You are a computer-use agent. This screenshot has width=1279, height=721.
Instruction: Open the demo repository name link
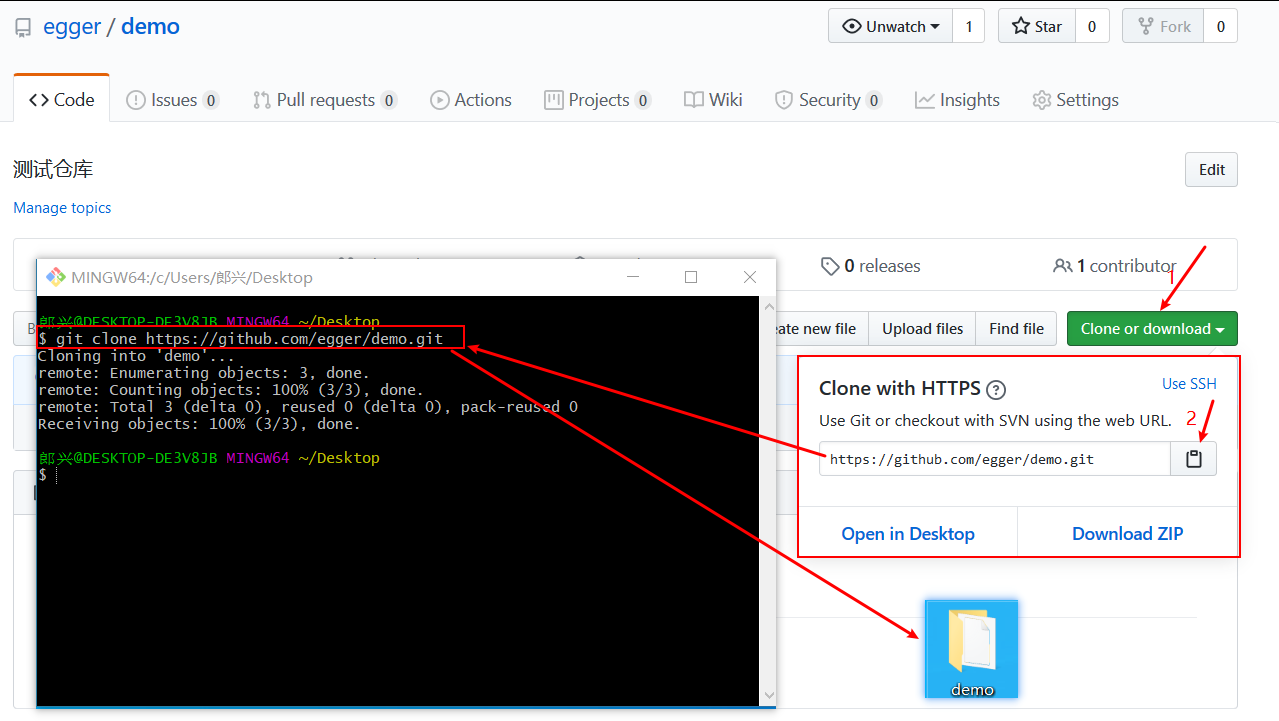(150, 26)
